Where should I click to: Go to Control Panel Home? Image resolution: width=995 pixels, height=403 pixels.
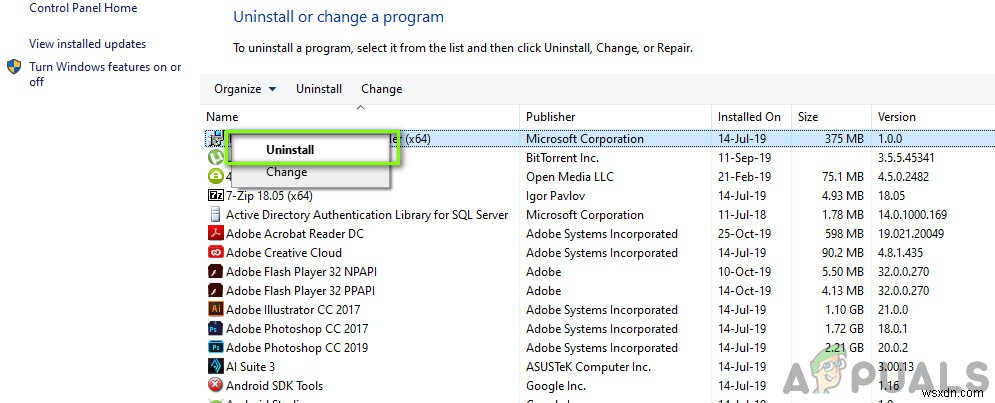point(83,8)
